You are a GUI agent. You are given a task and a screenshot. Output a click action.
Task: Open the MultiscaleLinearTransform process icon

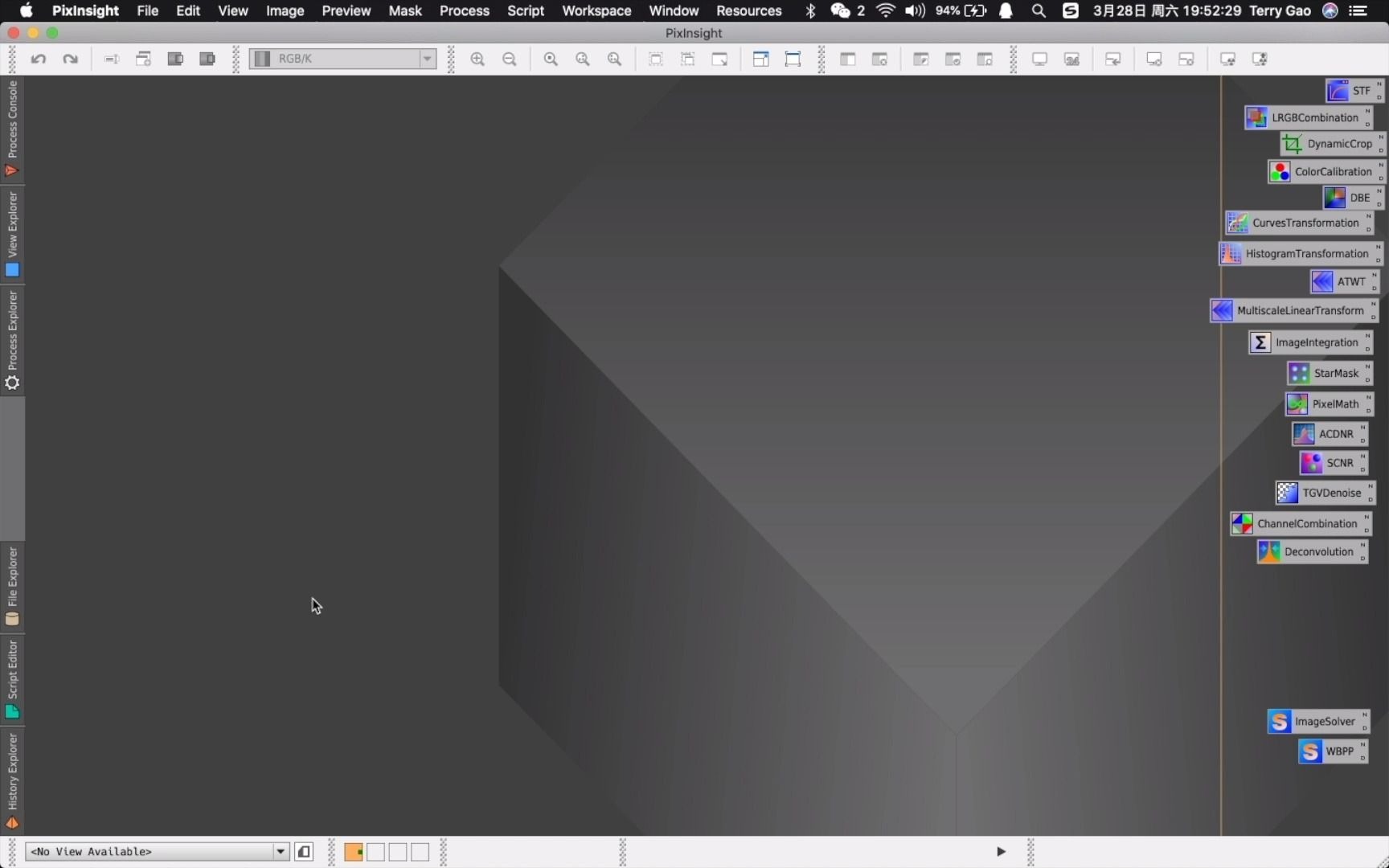[1294, 310]
